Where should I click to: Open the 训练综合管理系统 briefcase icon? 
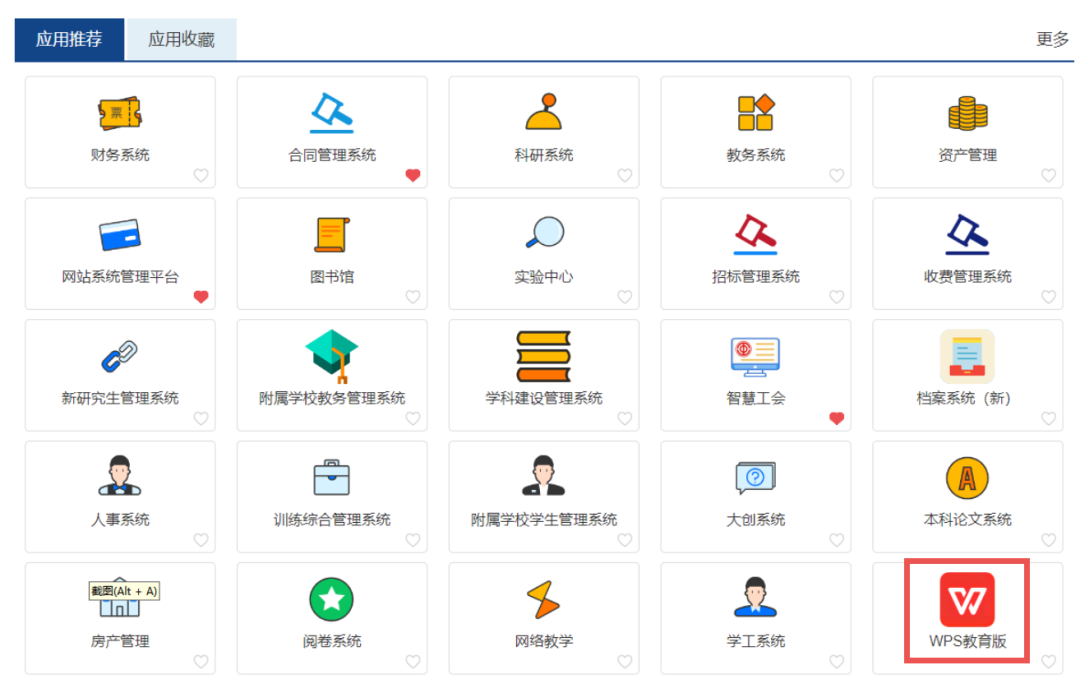point(332,477)
